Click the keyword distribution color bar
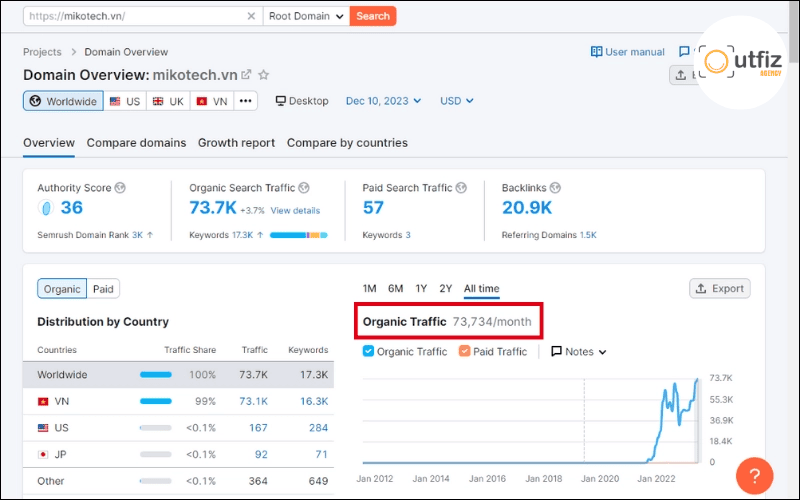Image resolution: width=800 pixels, height=500 pixels. pyautogui.click(x=298, y=235)
